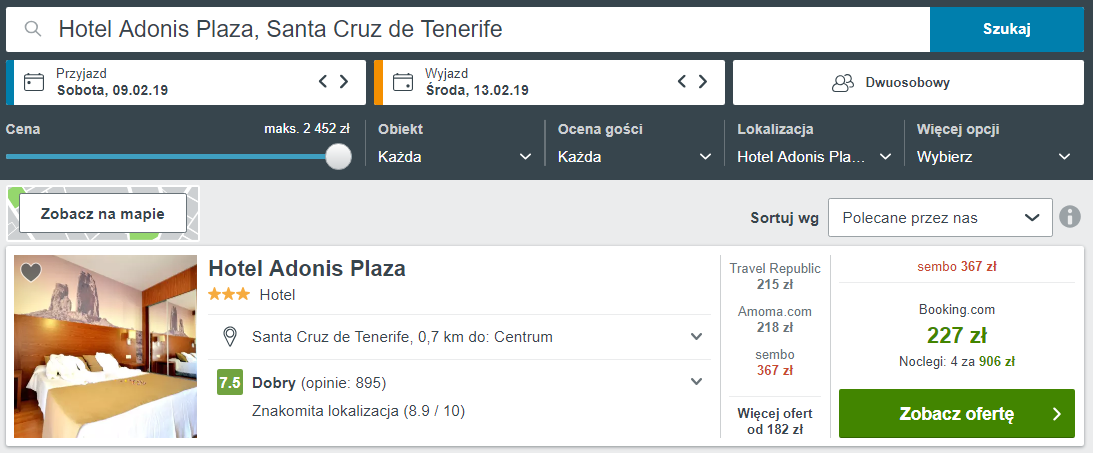Click the magnifying glass search icon
Image resolution: width=1093 pixels, height=453 pixels.
(32, 29)
